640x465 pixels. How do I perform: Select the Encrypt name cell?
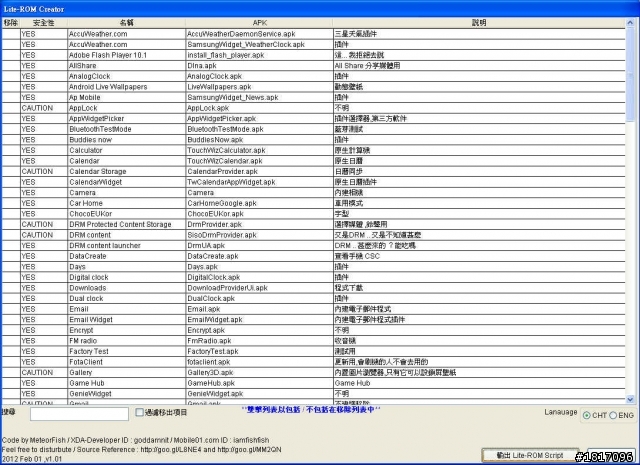pos(126,330)
